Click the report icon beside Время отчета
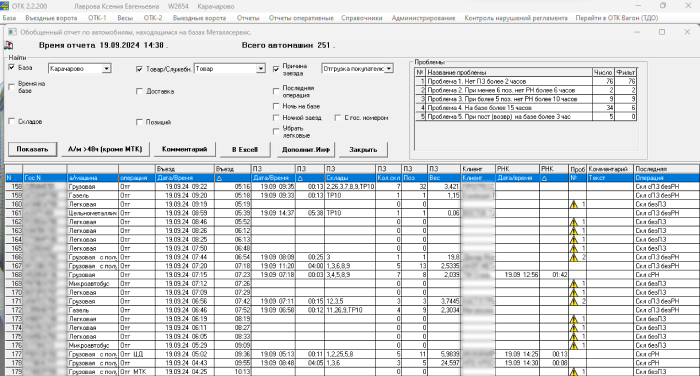700x376 pixels. 8,46
